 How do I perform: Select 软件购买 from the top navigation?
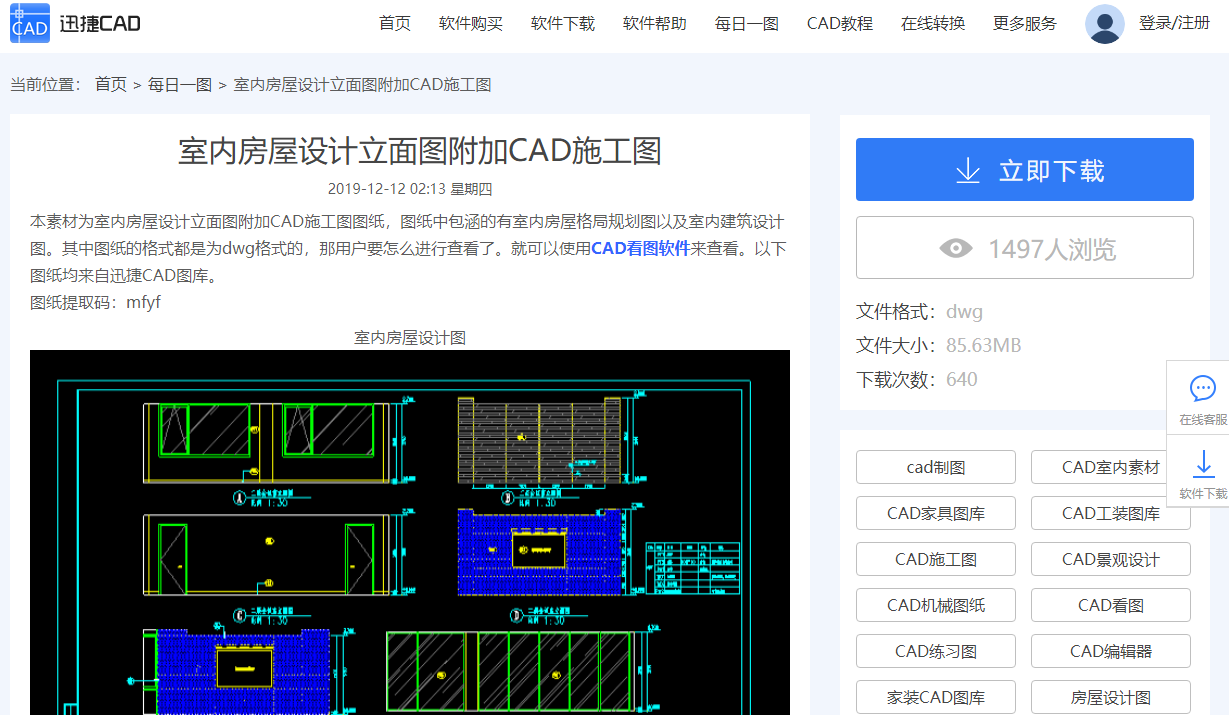pyautogui.click(x=470, y=23)
